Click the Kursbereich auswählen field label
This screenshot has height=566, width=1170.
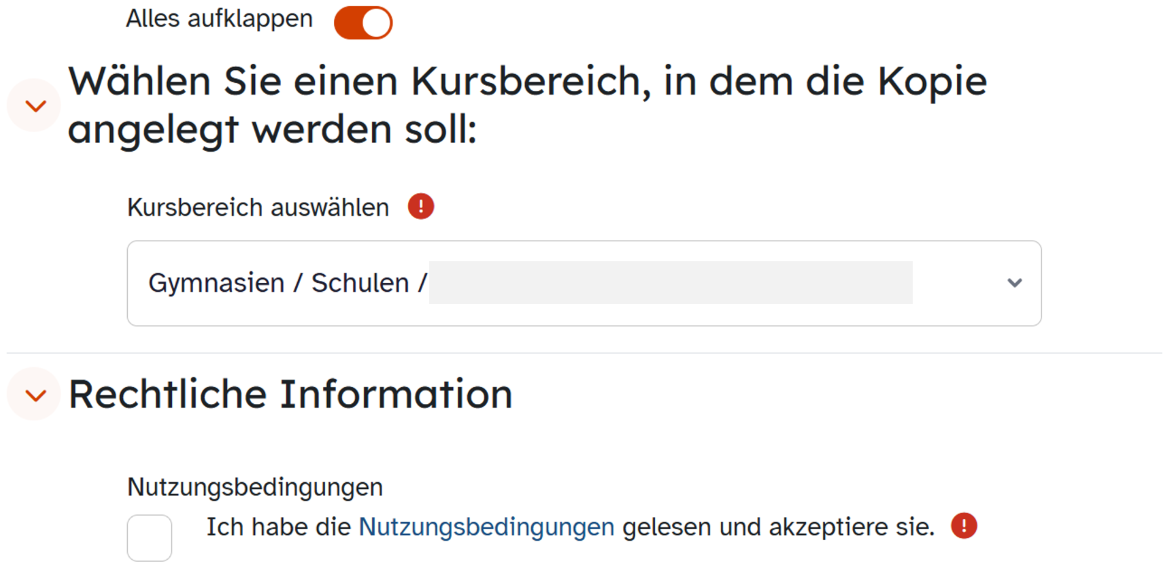[x=258, y=208]
